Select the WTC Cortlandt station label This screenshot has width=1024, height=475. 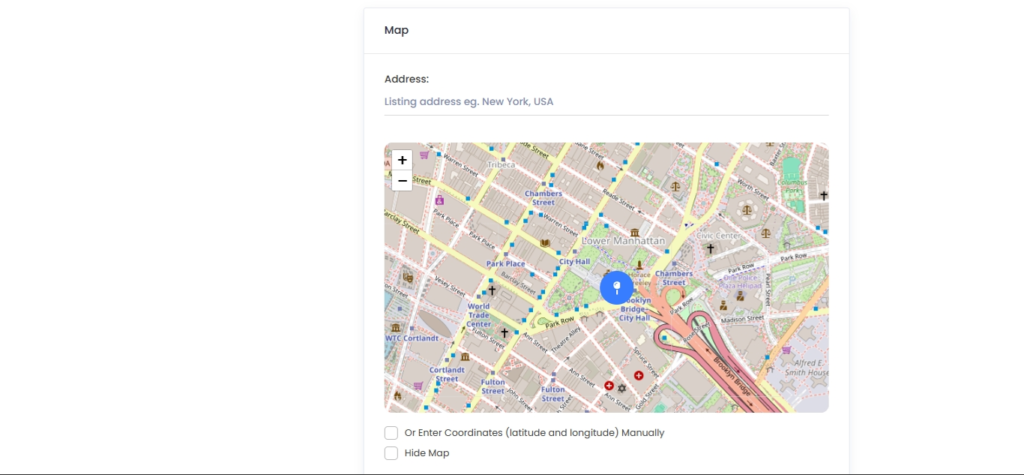click(x=411, y=338)
